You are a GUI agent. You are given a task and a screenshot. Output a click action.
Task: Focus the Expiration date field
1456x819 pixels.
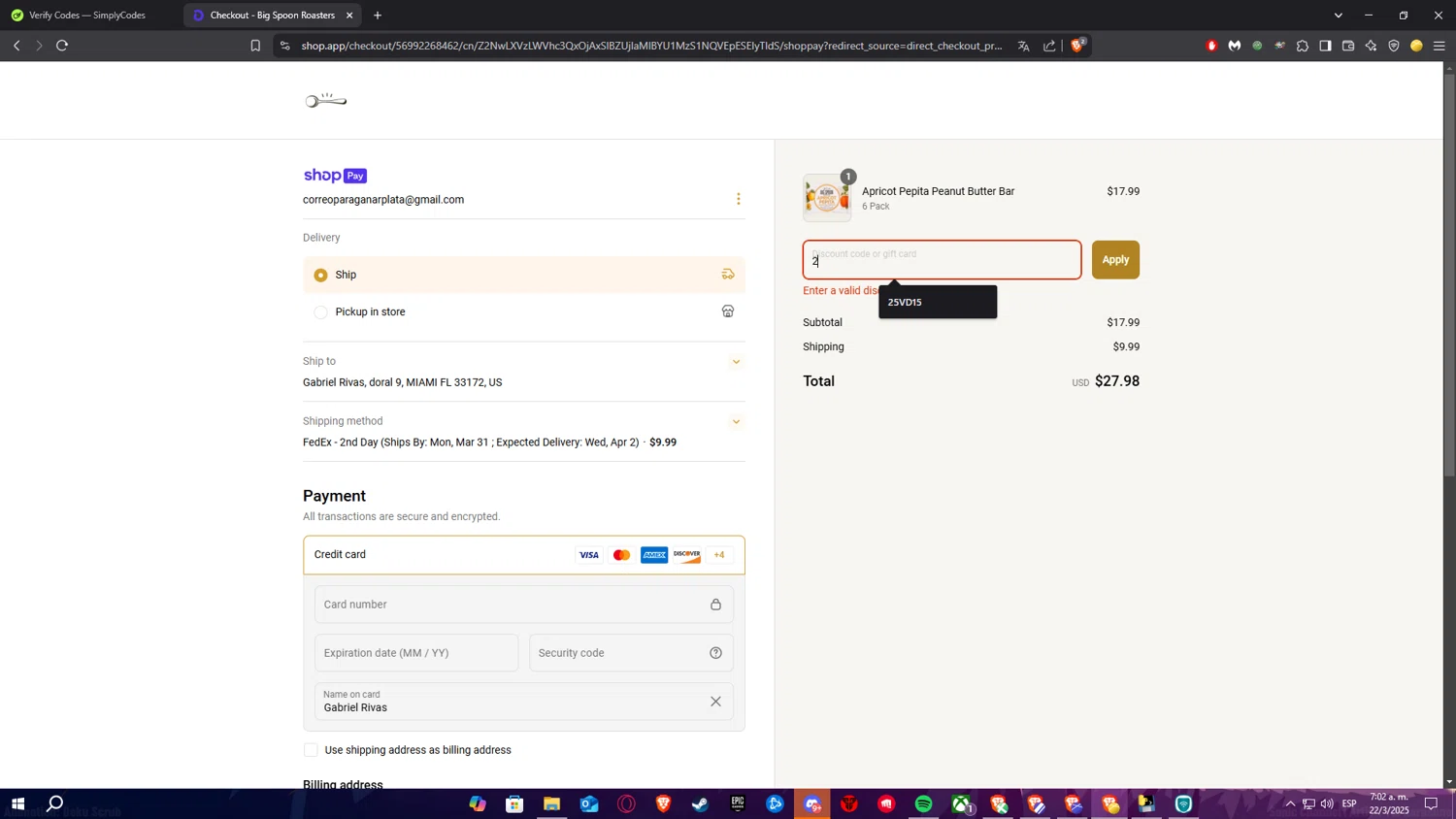coord(416,653)
